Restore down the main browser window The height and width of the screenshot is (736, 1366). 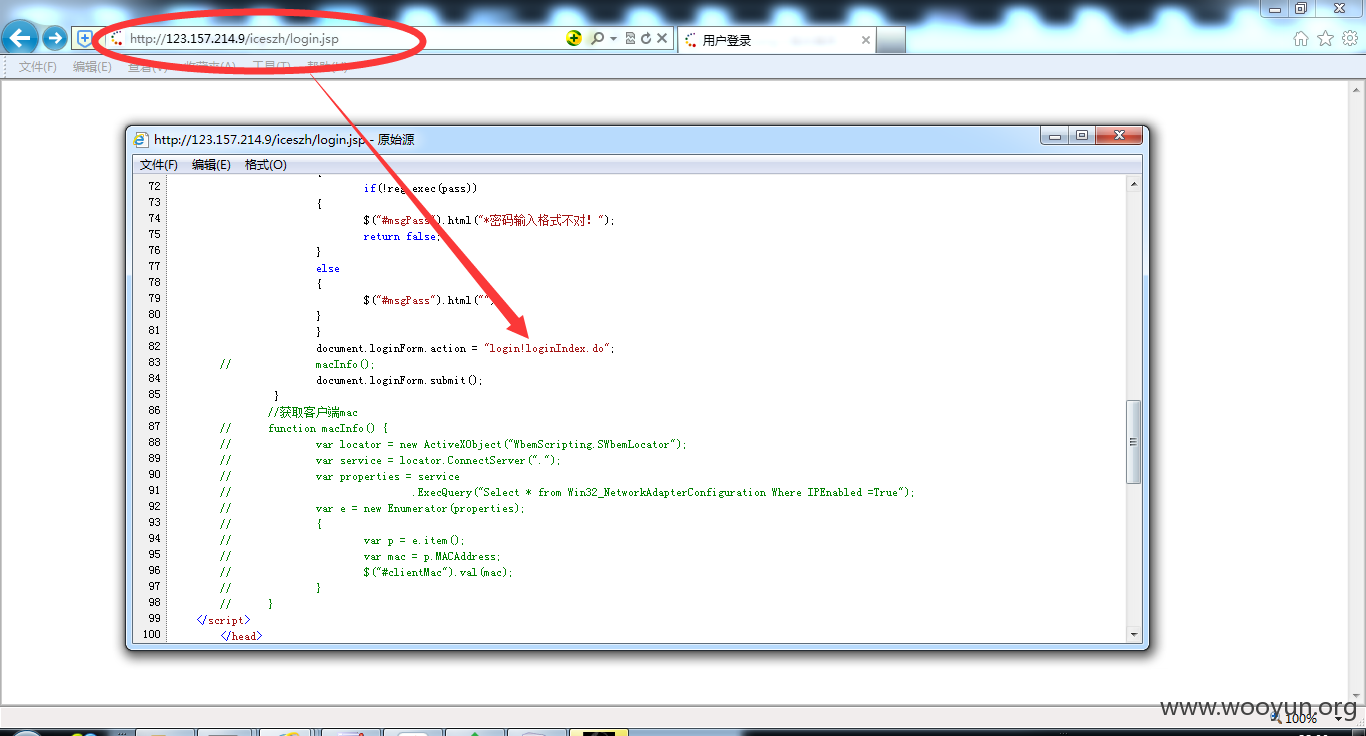(x=1300, y=8)
